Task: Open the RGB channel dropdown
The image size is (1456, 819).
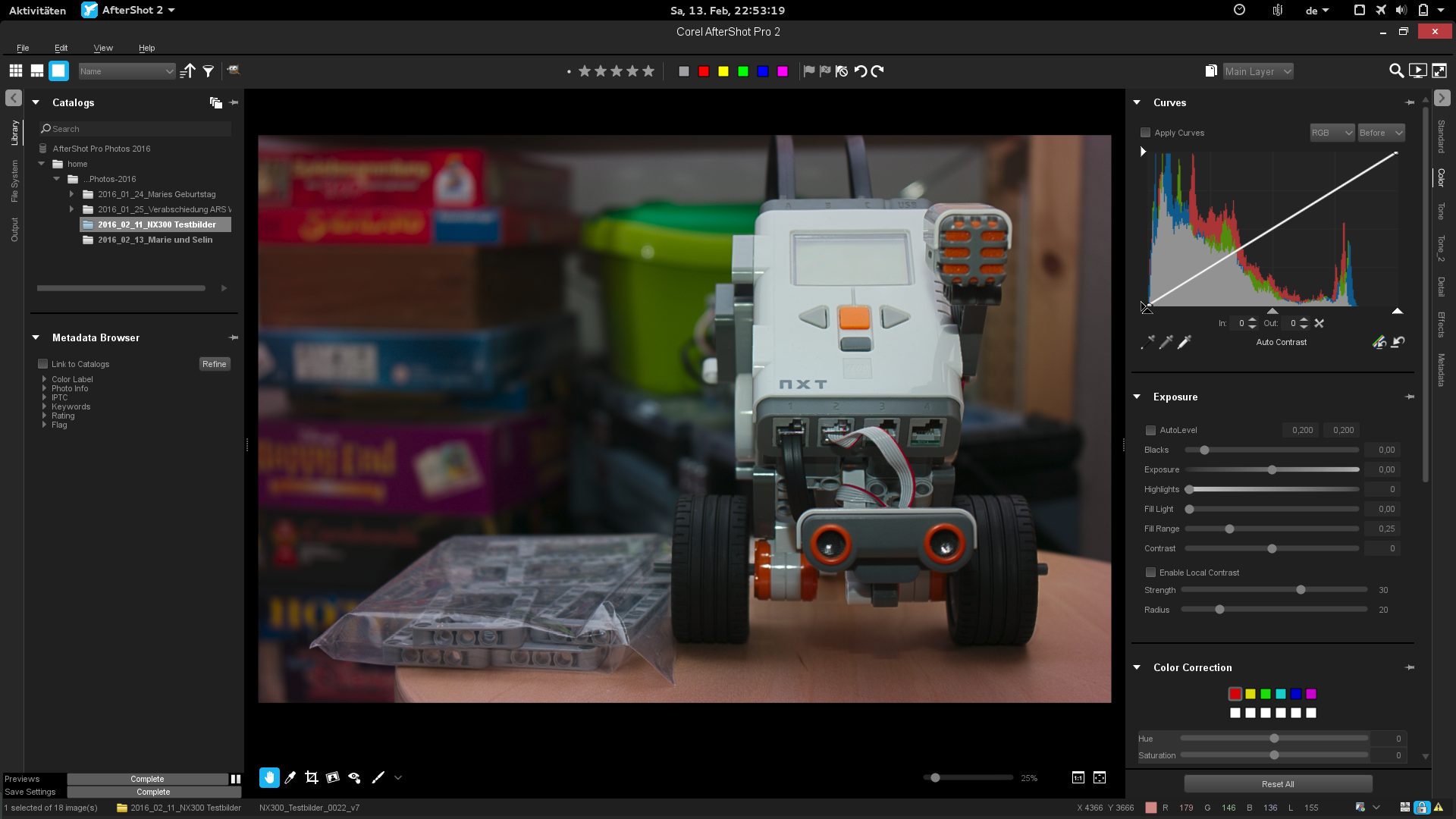Action: coord(1332,133)
